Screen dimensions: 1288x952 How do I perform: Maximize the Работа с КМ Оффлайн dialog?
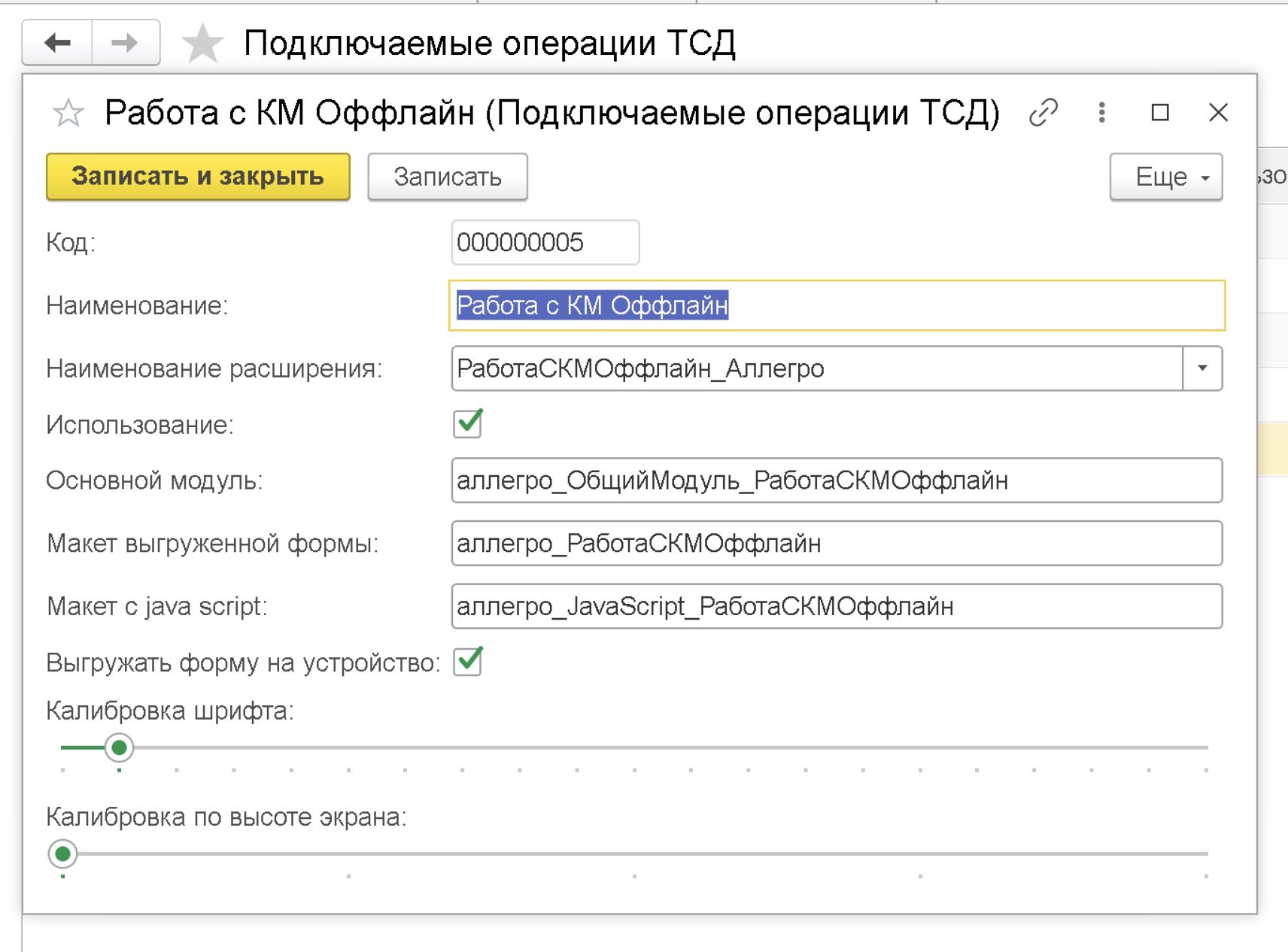[1160, 113]
